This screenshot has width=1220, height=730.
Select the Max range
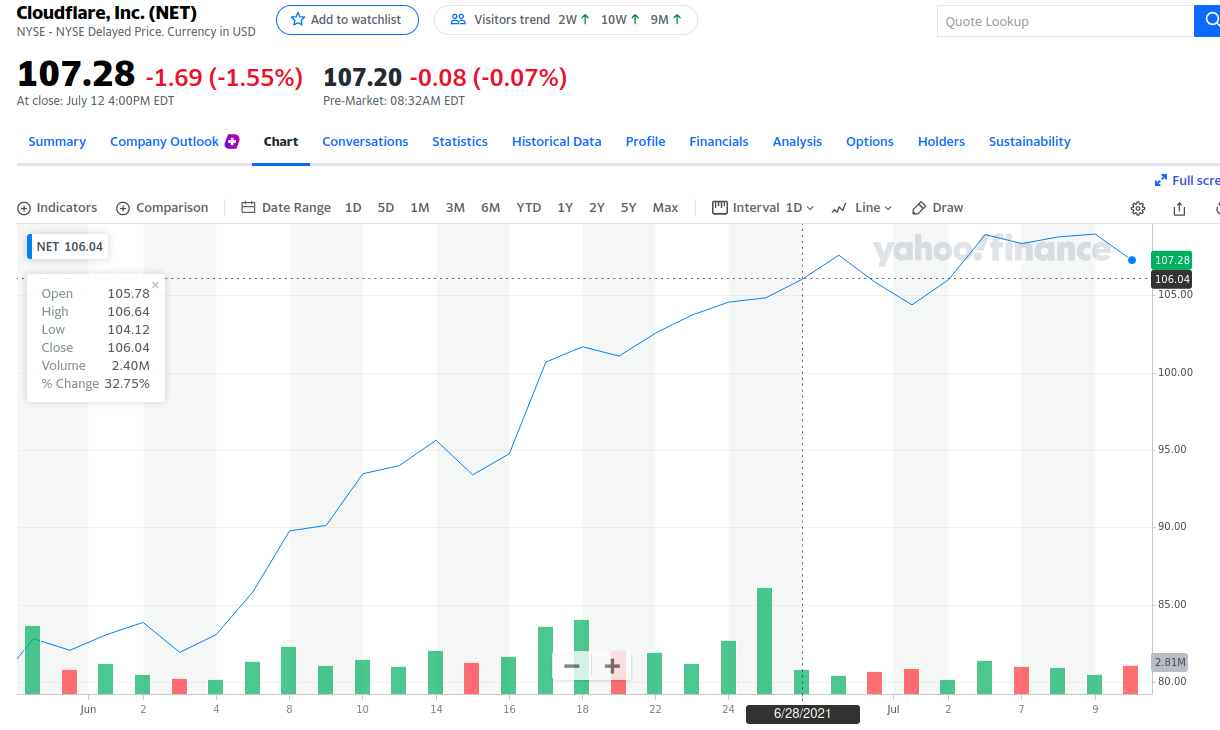tap(665, 208)
